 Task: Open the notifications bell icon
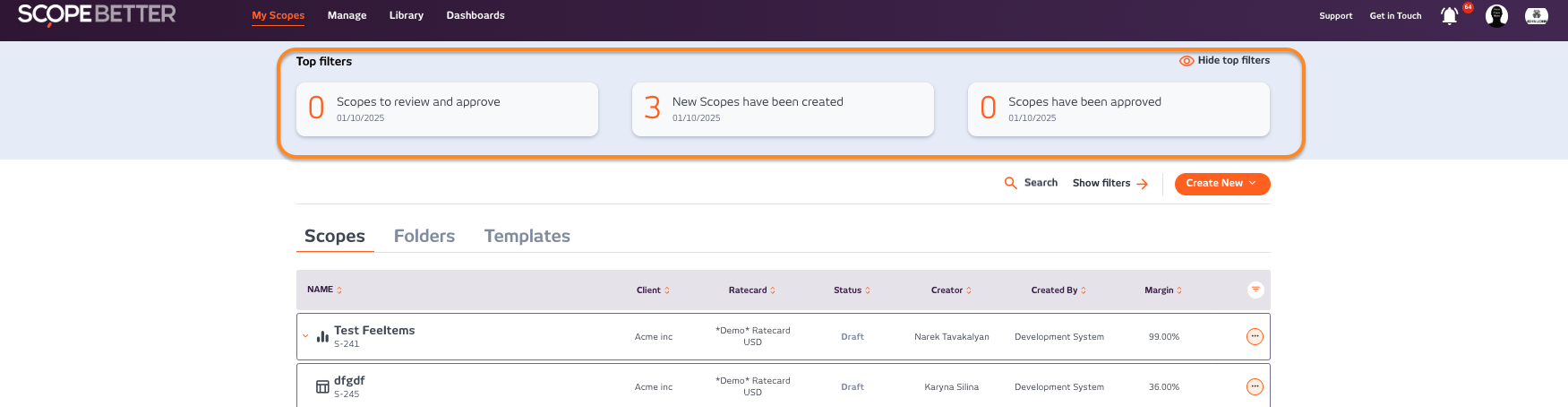point(1449,16)
